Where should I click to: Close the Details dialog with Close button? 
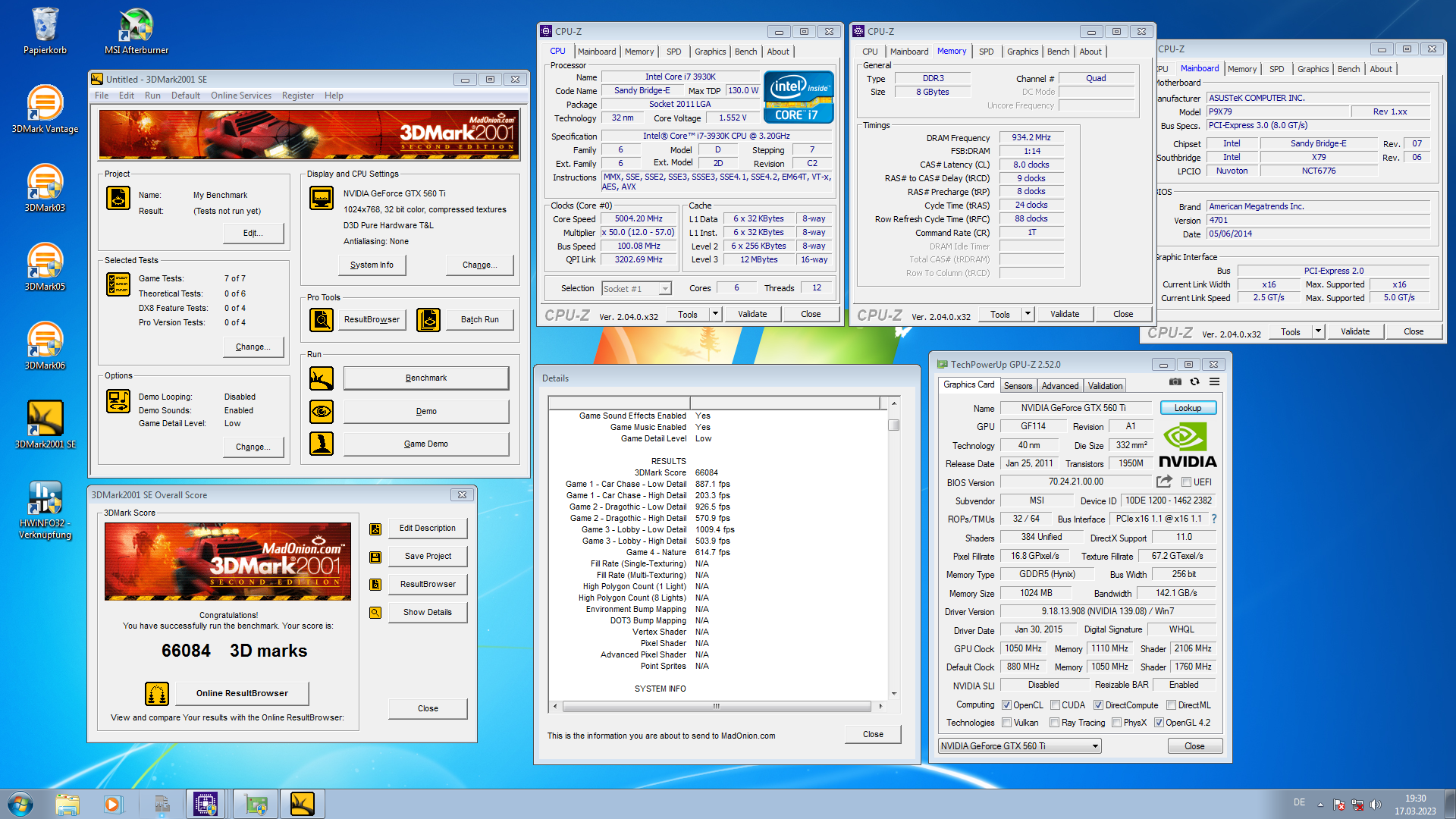tap(873, 734)
